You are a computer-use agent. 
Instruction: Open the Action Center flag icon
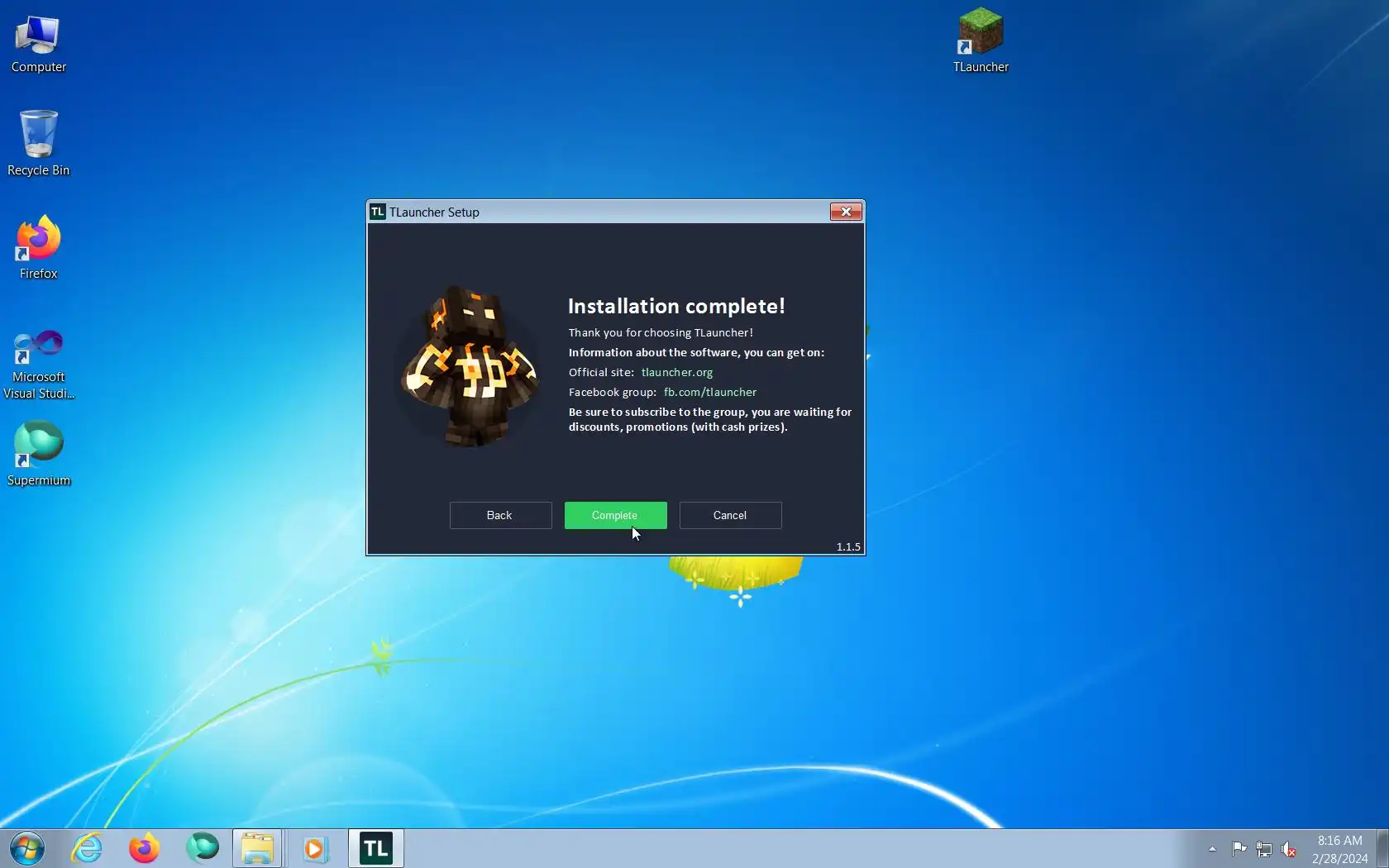[x=1239, y=849]
